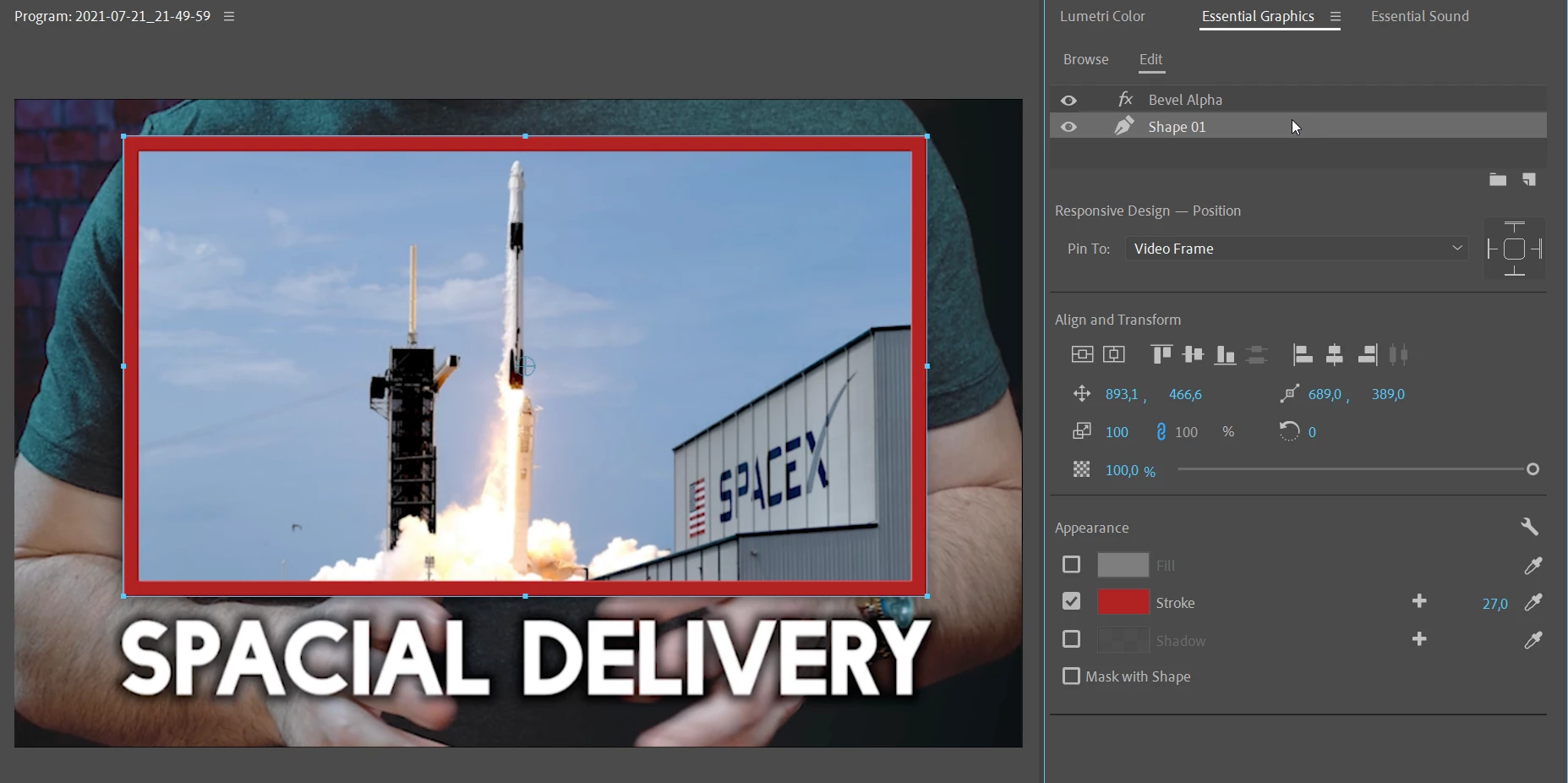The image size is (1568, 783).
Task: Disable the Stroke checkbox
Action: tap(1071, 601)
